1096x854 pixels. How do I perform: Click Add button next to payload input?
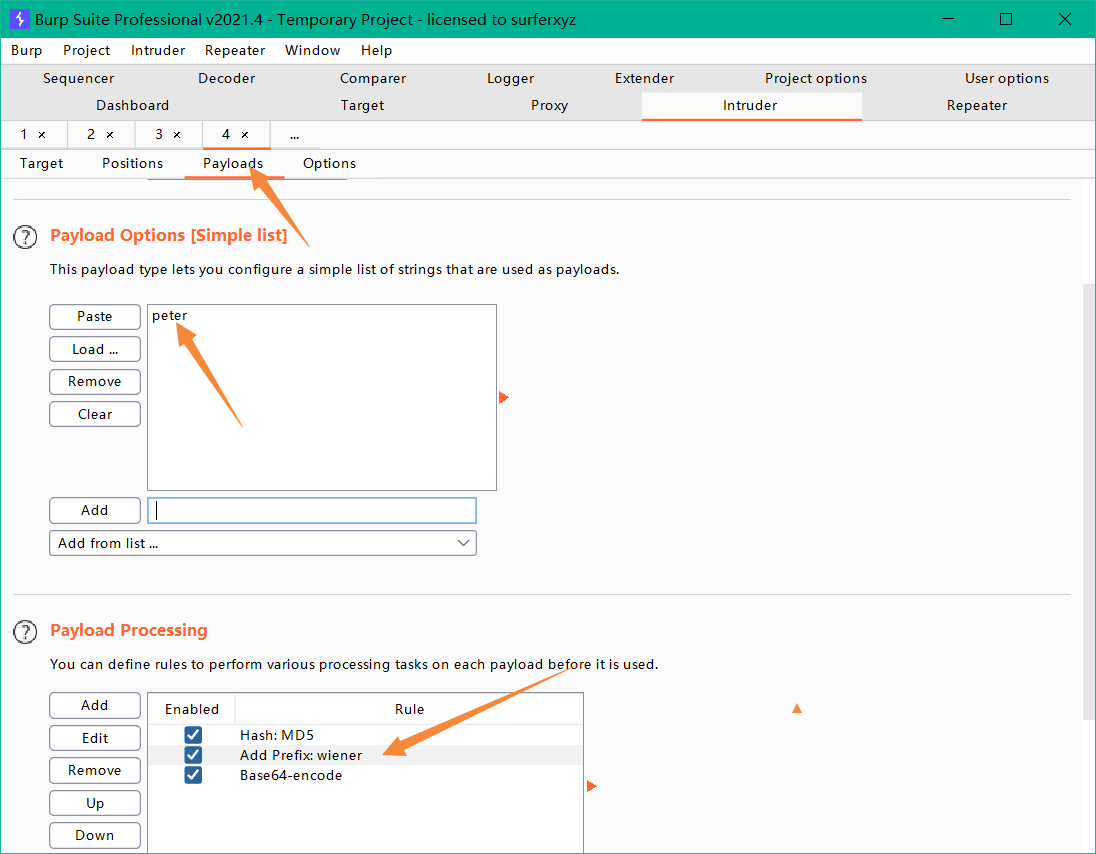[95, 510]
